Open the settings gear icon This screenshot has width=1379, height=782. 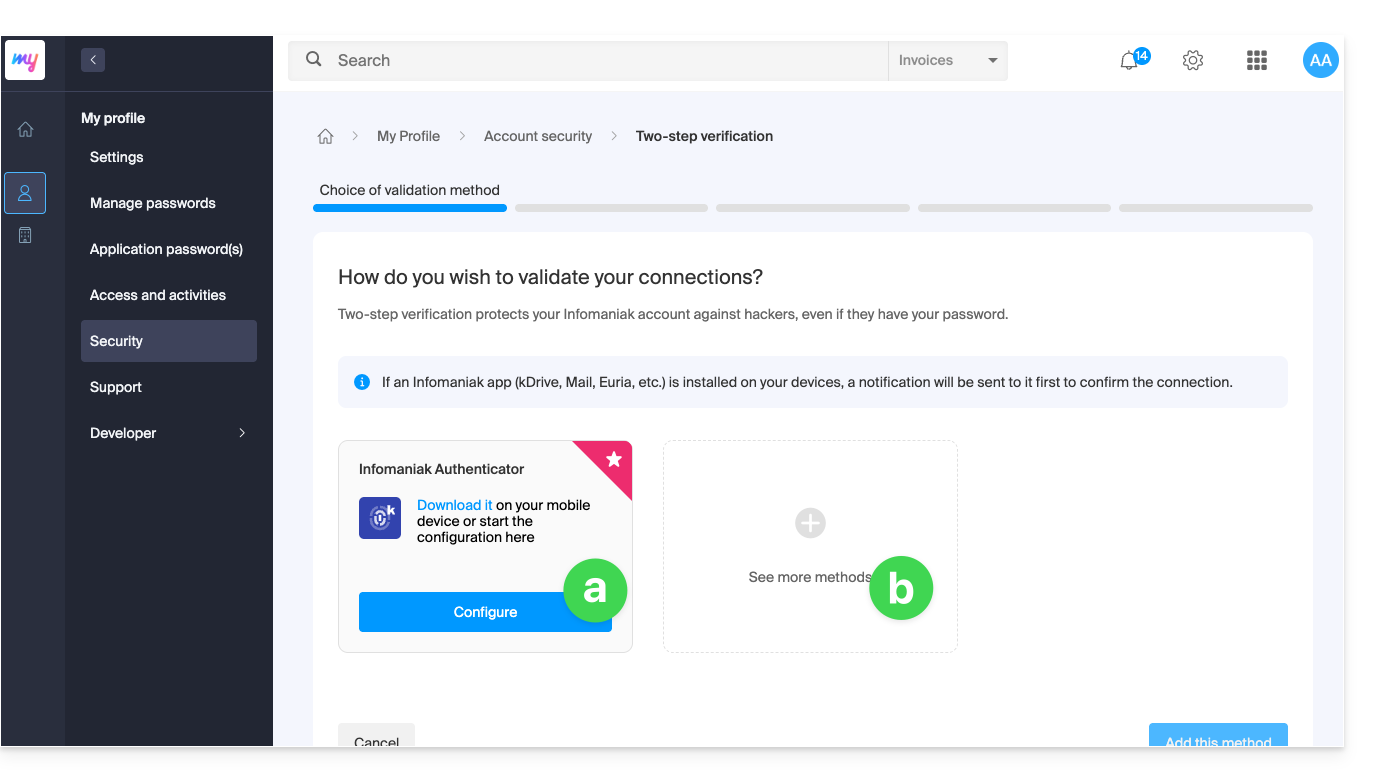tap(1192, 61)
